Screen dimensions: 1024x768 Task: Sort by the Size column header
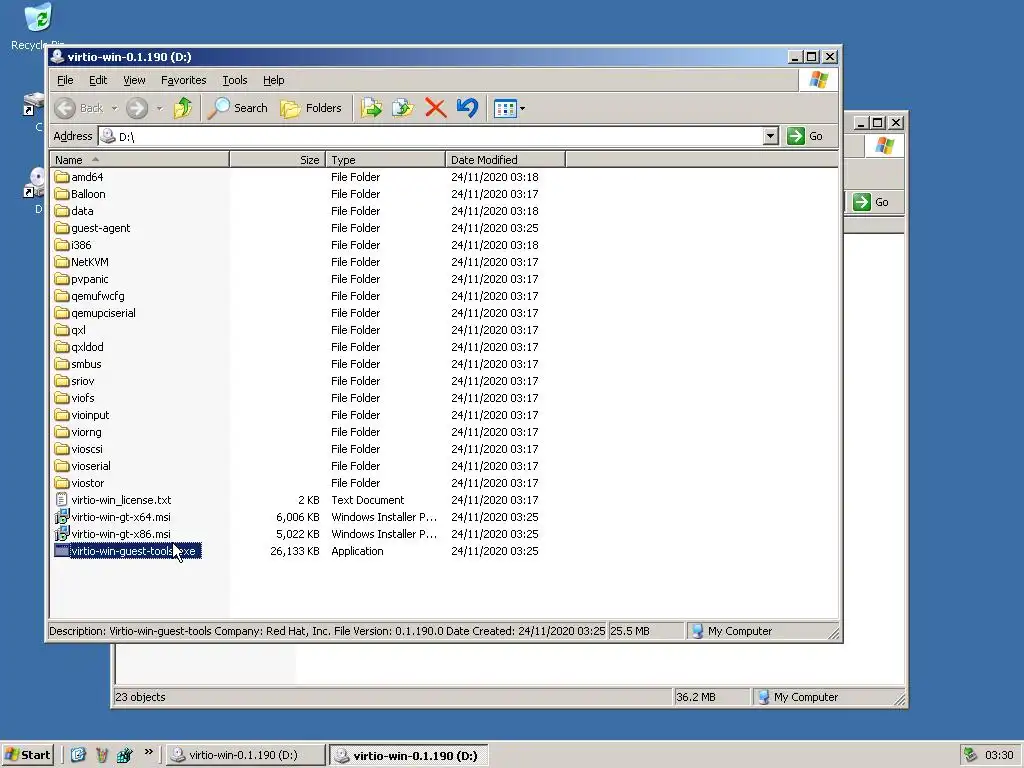(278, 159)
